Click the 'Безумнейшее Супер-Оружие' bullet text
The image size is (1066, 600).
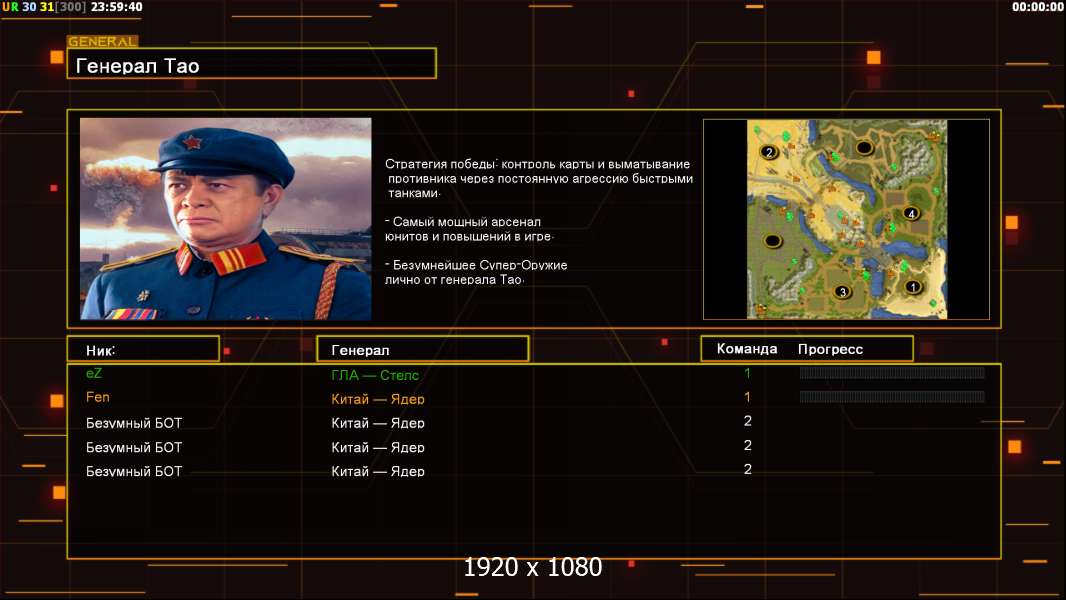coord(476,272)
